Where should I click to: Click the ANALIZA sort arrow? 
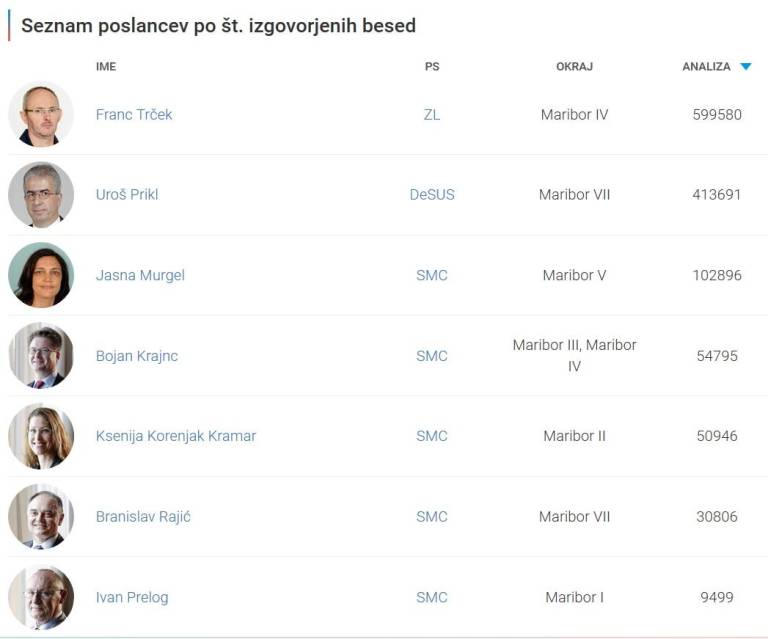click(746, 67)
